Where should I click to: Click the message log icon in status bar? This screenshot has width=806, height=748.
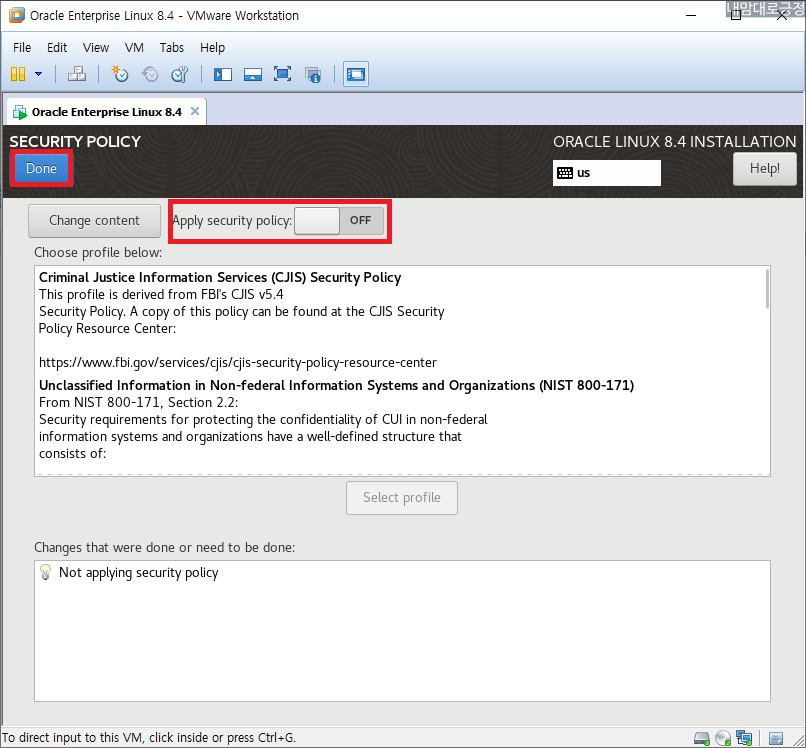tap(776, 738)
